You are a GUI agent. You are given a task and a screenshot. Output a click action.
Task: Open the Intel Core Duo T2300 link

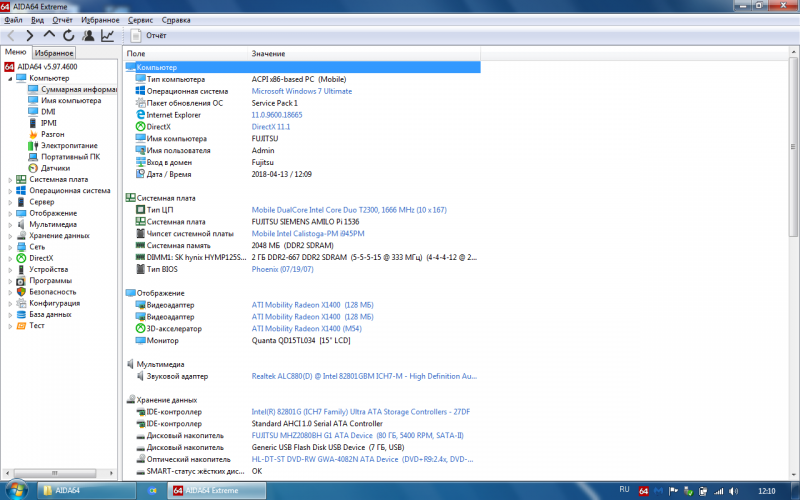click(x=349, y=210)
